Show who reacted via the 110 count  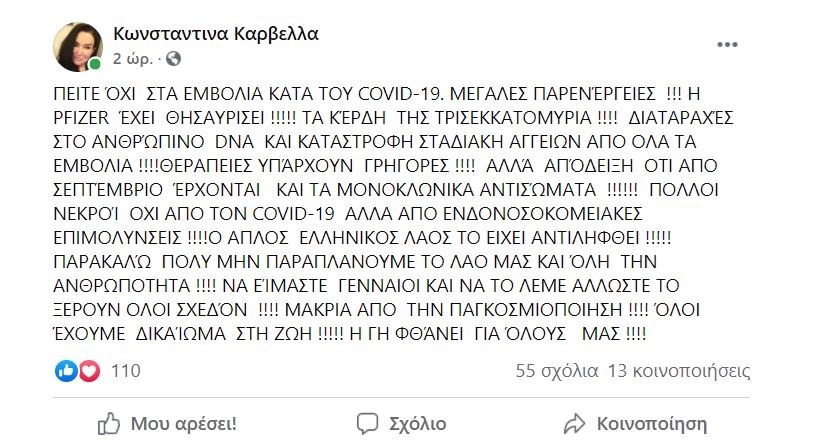click(x=125, y=371)
